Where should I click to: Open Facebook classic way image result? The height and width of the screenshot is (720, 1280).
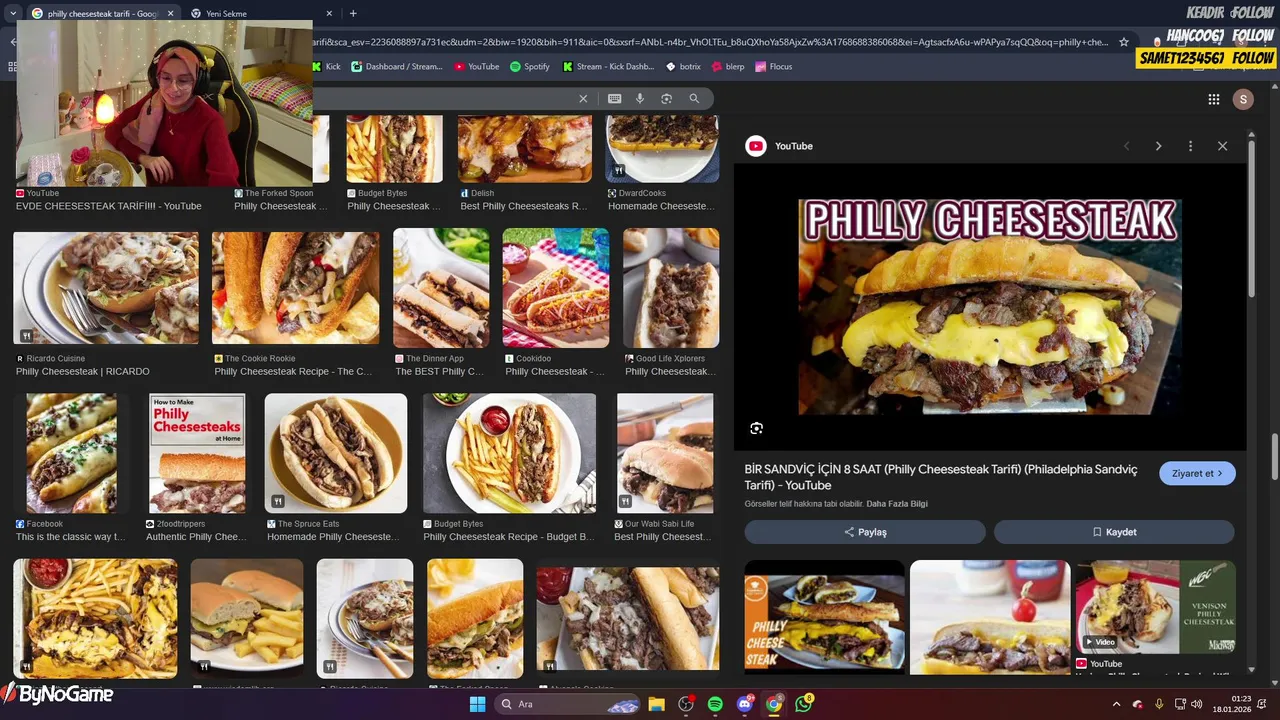tap(71, 453)
